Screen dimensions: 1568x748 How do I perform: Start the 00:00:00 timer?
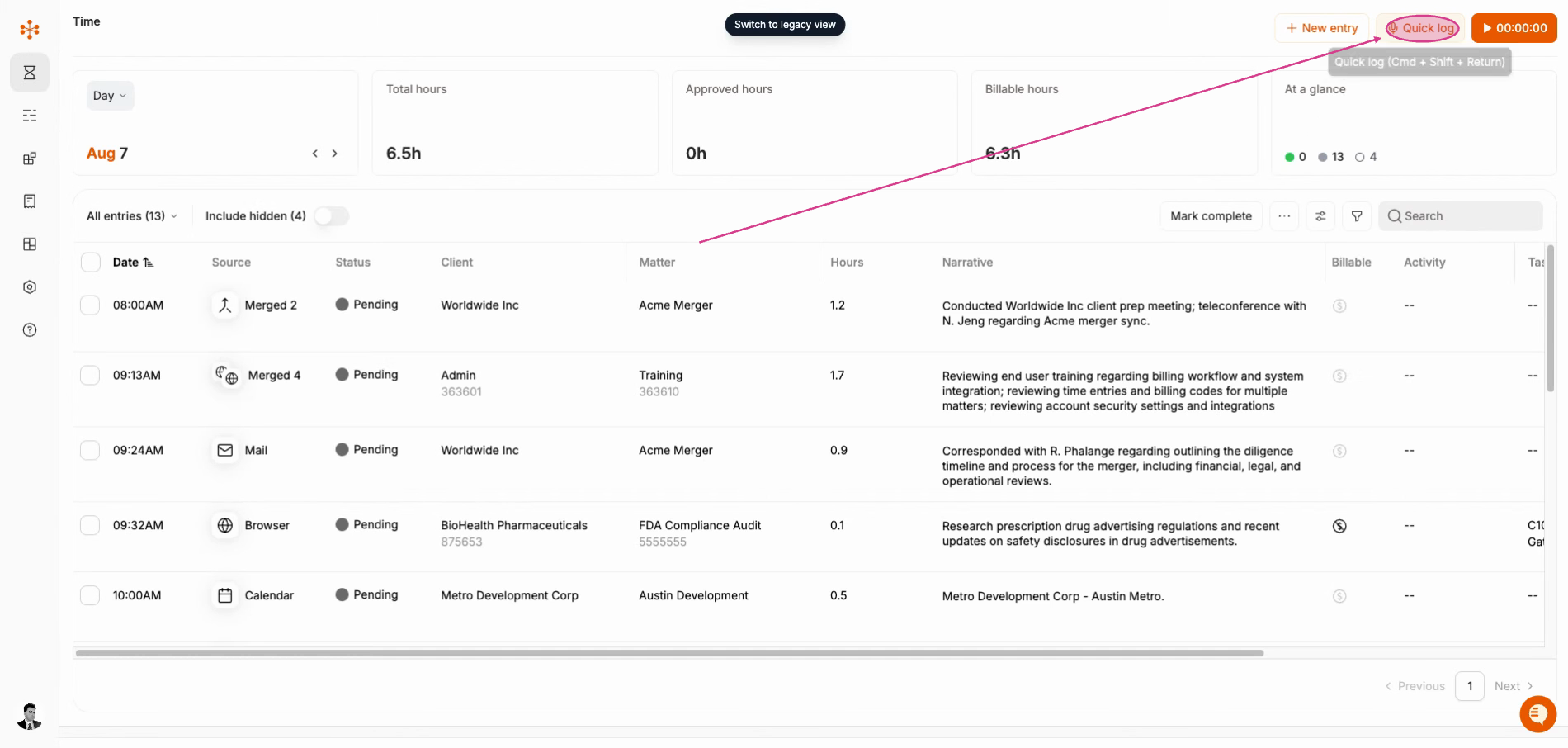(1514, 28)
